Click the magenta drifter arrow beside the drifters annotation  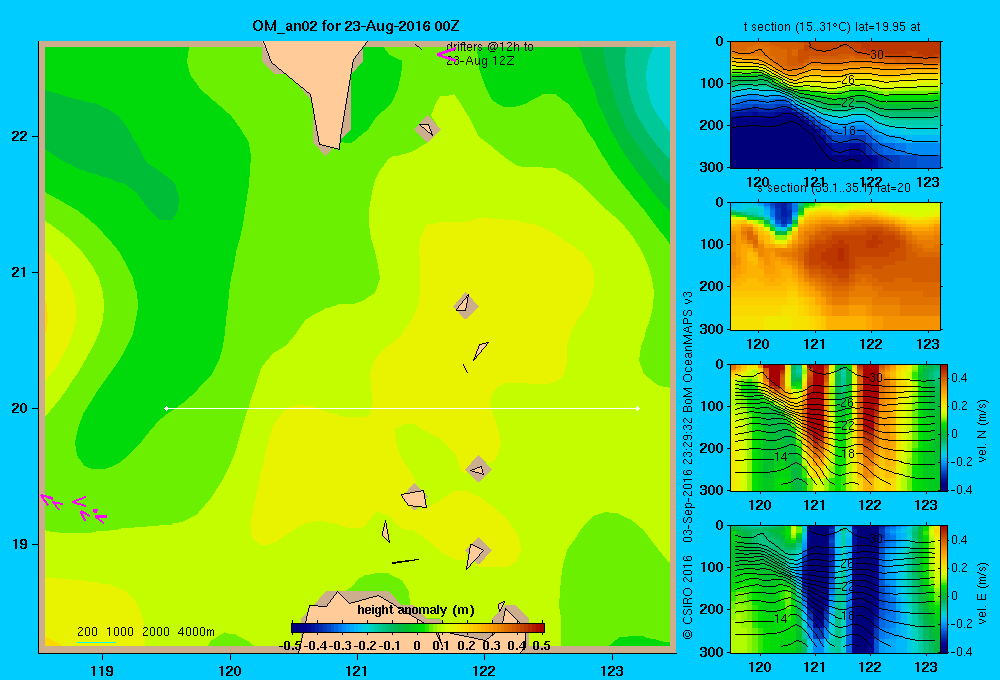445,54
